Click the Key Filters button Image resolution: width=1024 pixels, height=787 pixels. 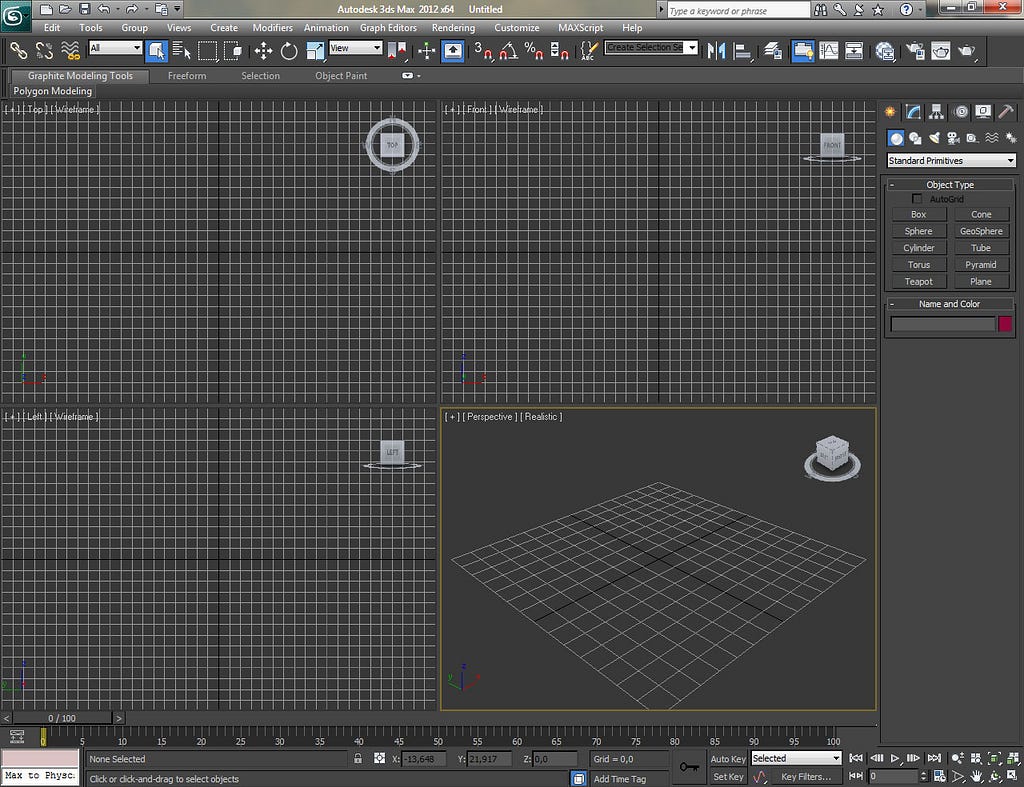click(x=806, y=777)
